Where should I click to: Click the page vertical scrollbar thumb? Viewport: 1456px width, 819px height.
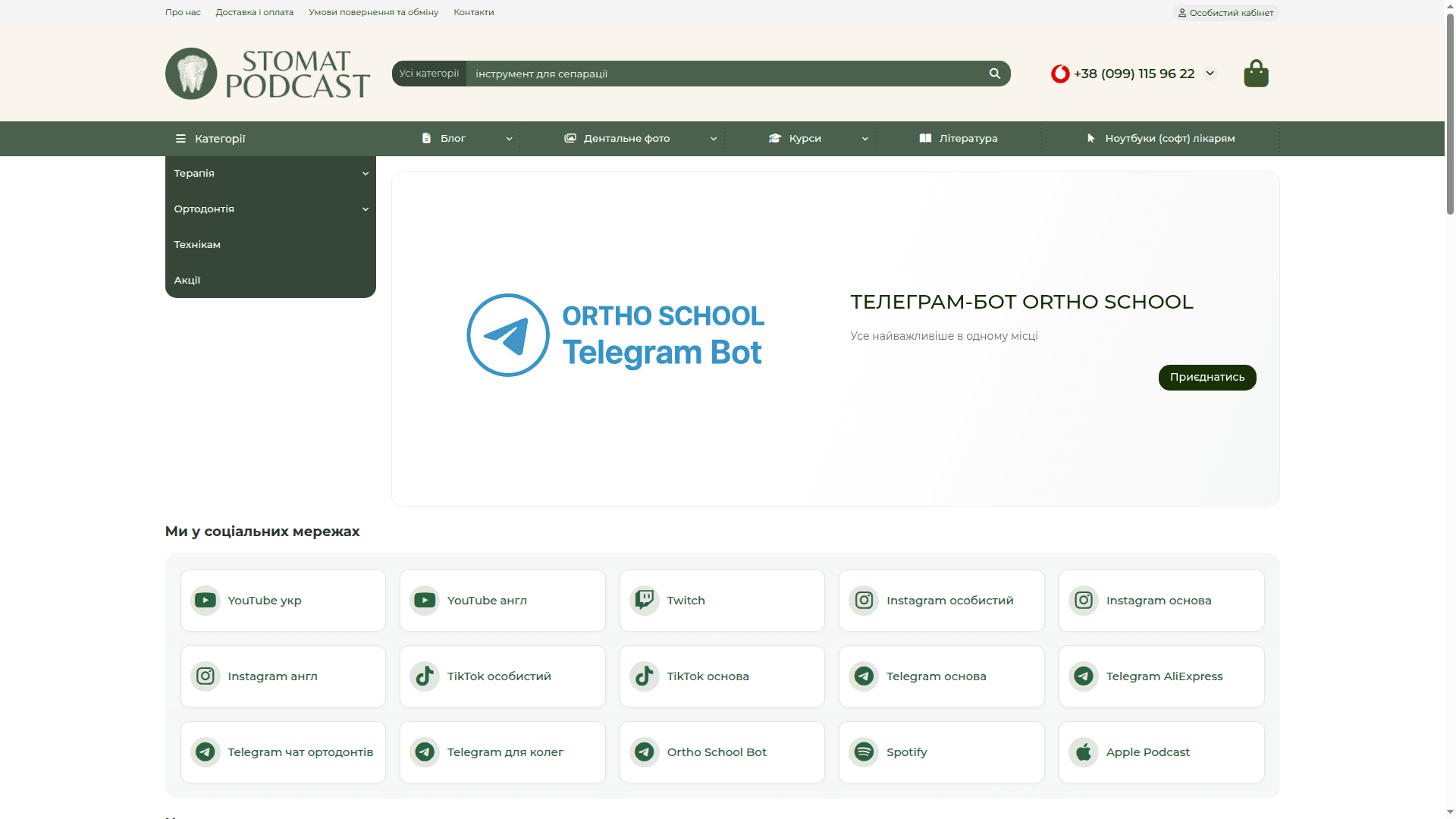point(1450,112)
